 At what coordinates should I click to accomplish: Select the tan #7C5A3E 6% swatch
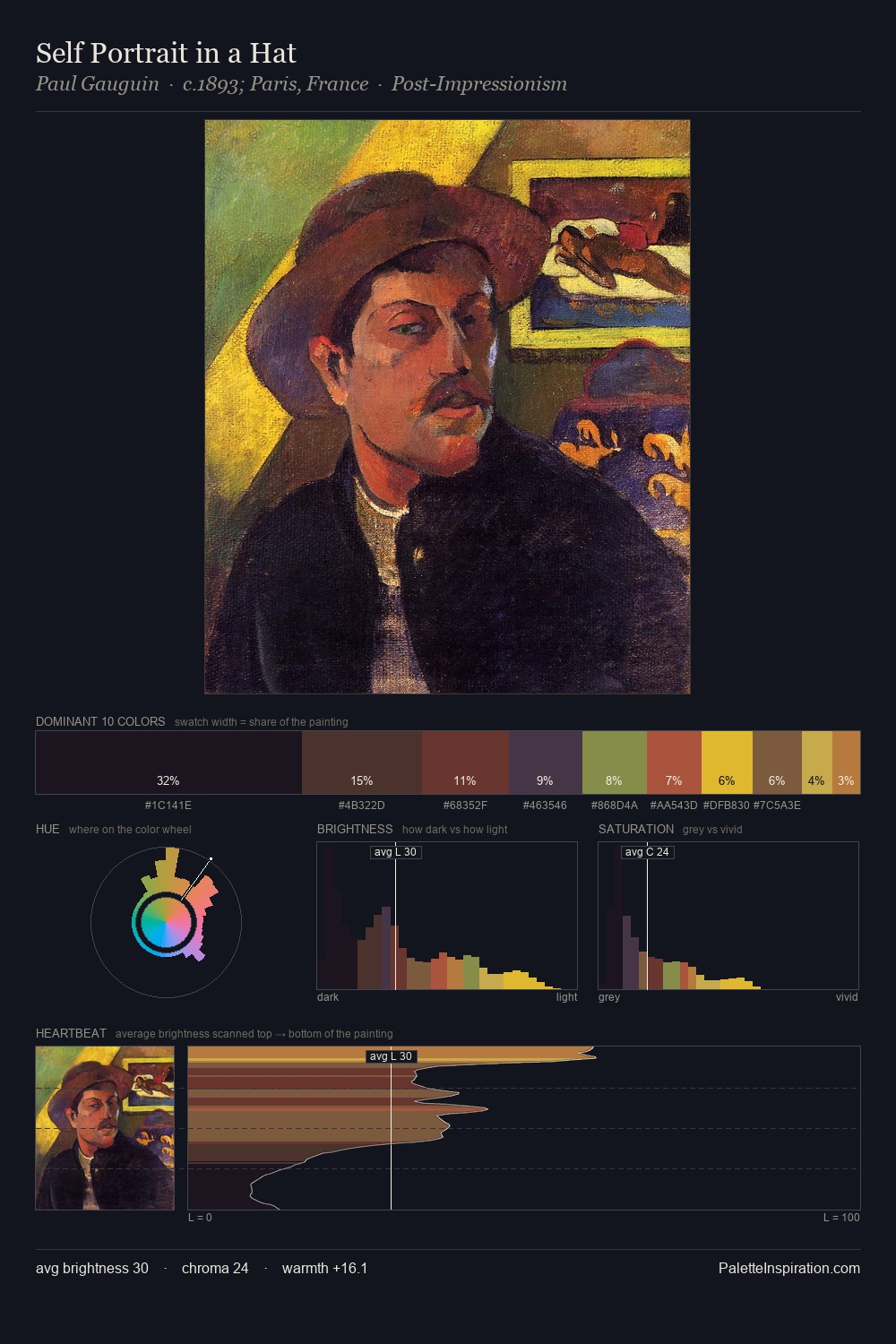pos(777,762)
